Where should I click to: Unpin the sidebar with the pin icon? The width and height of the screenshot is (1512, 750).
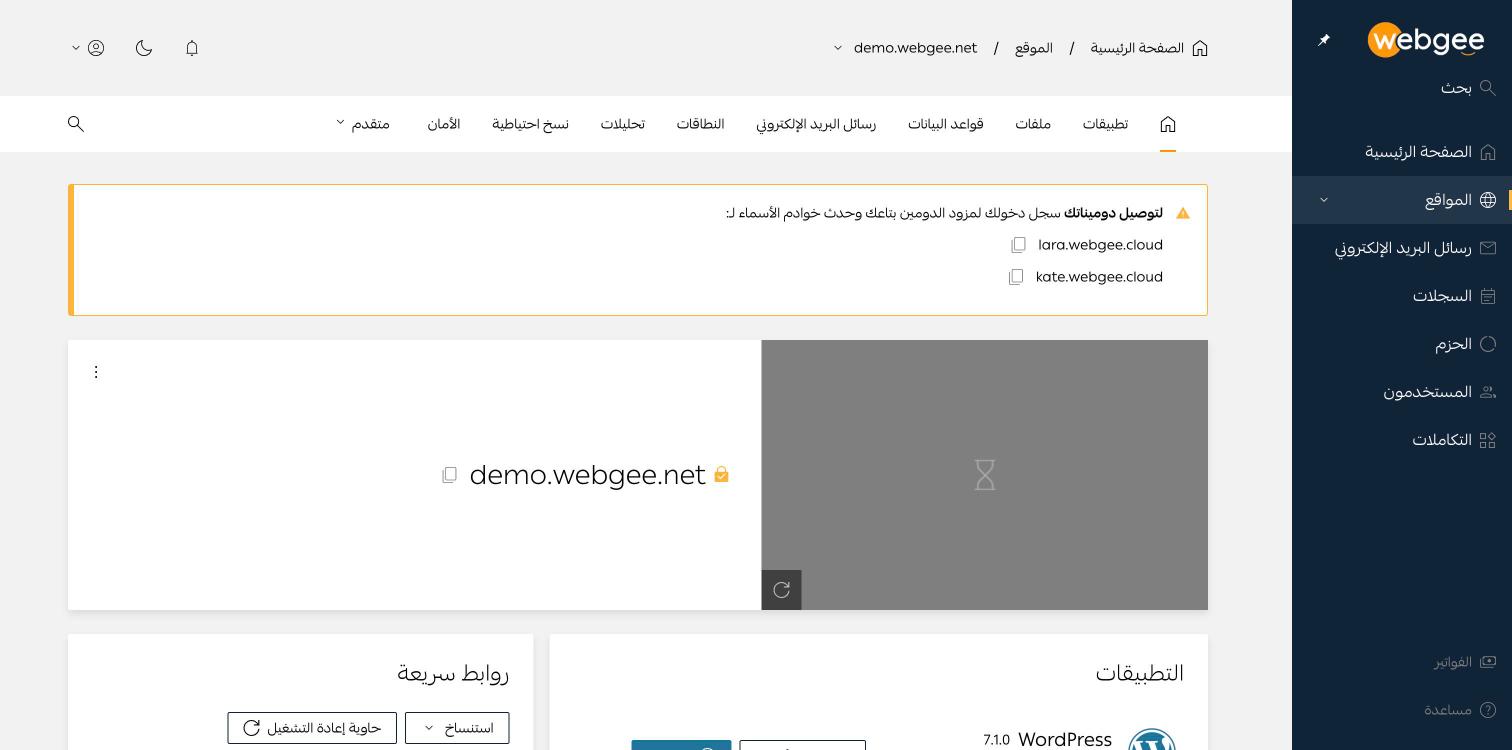[1324, 40]
